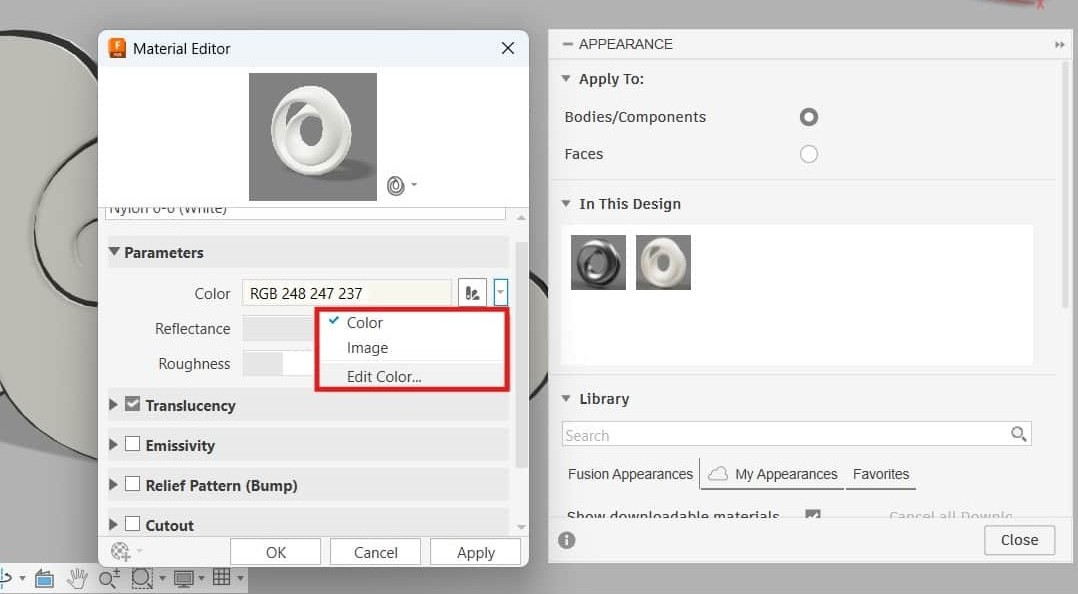Switch to Fusion Appearances tab
The width and height of the screenshot is (1078, 594).
coord(630,474)
